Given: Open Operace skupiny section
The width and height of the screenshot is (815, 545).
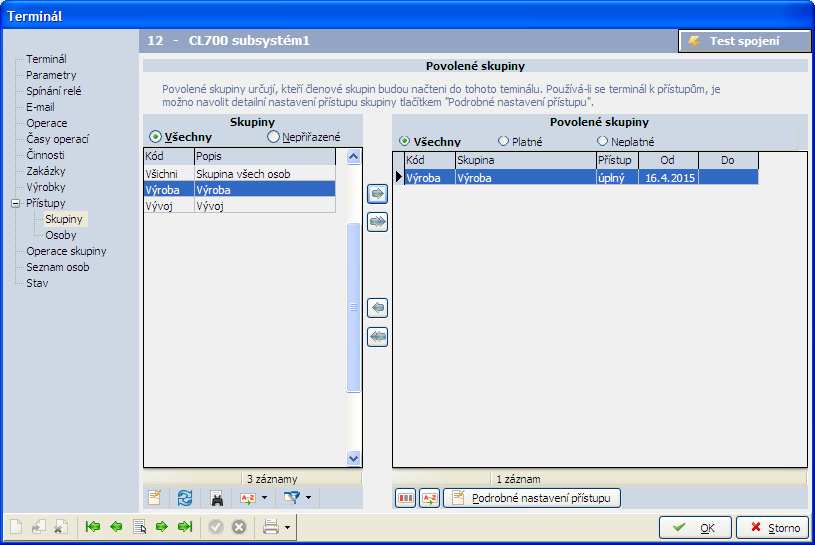Looking at the screenshot, I should pos(66,251).
